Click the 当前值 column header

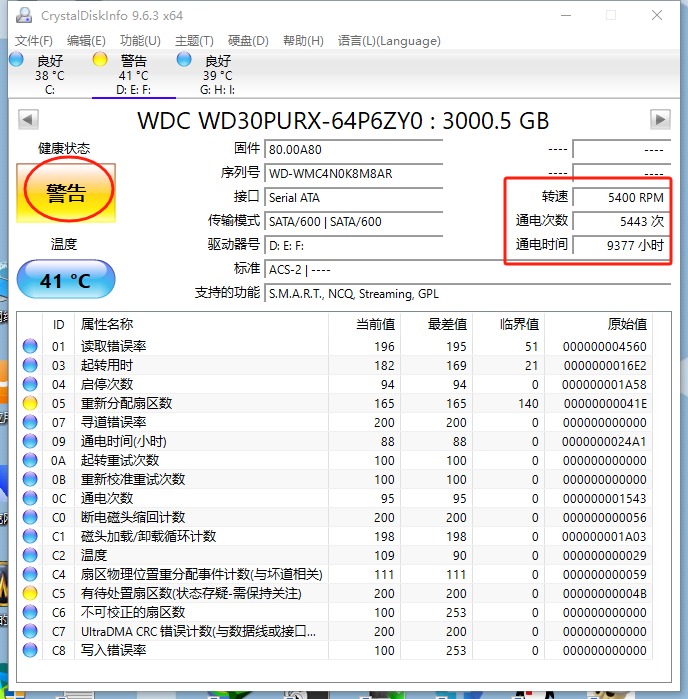point(365,324)
